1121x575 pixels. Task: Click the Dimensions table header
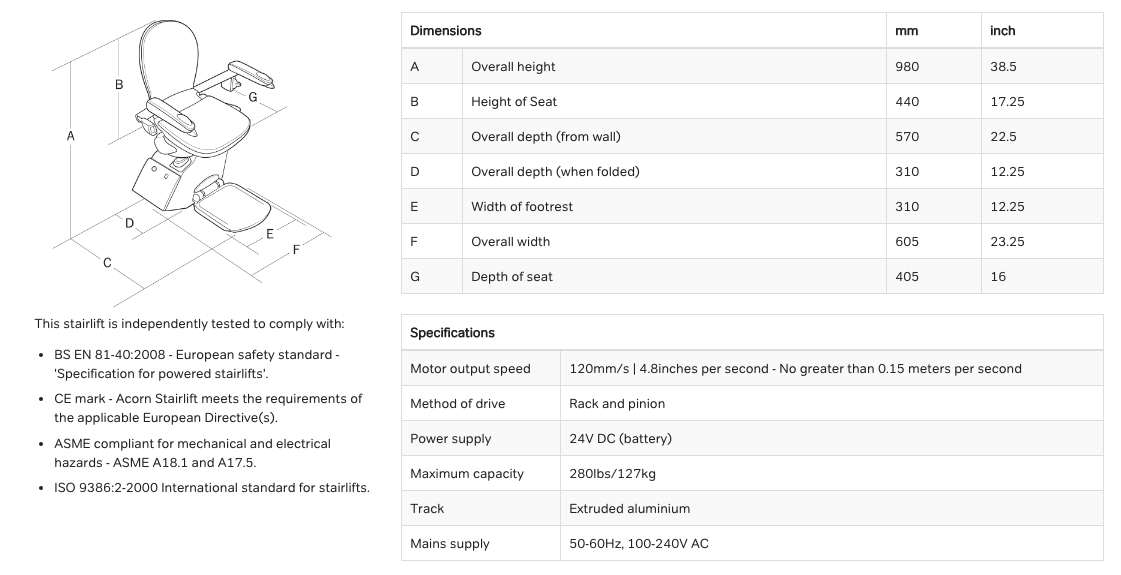[446, 31]
